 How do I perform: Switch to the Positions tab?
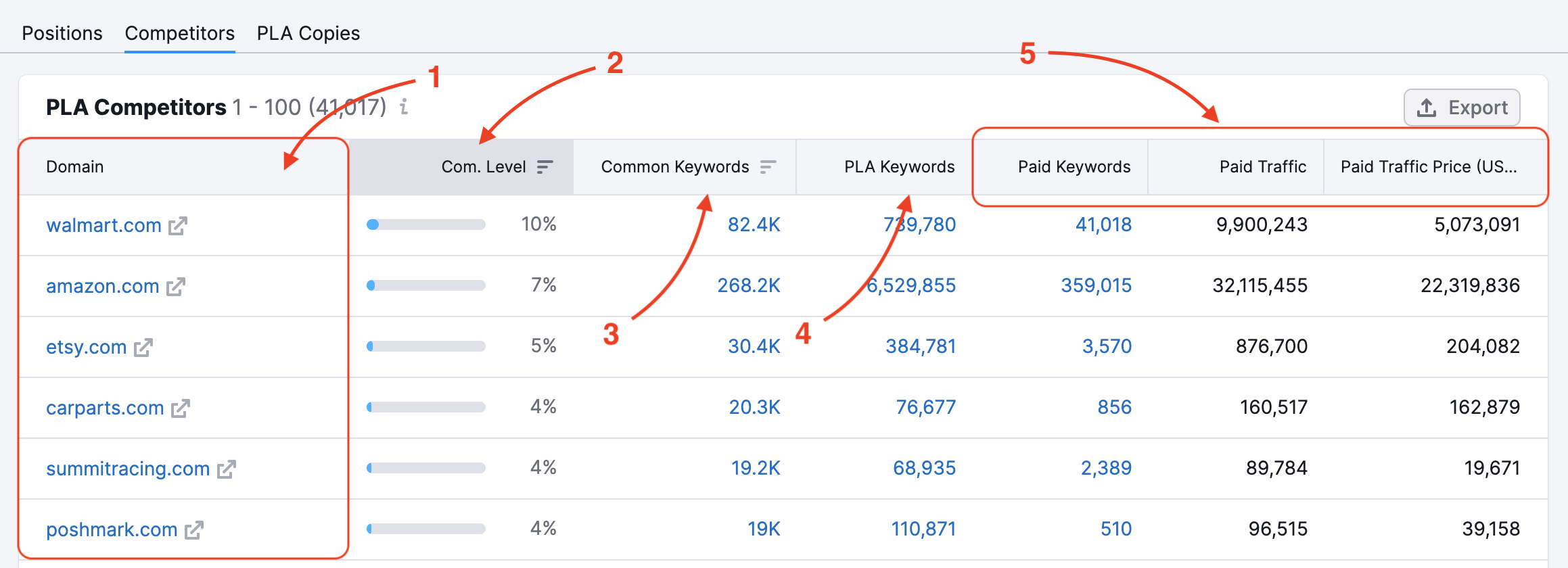point(62,33)
